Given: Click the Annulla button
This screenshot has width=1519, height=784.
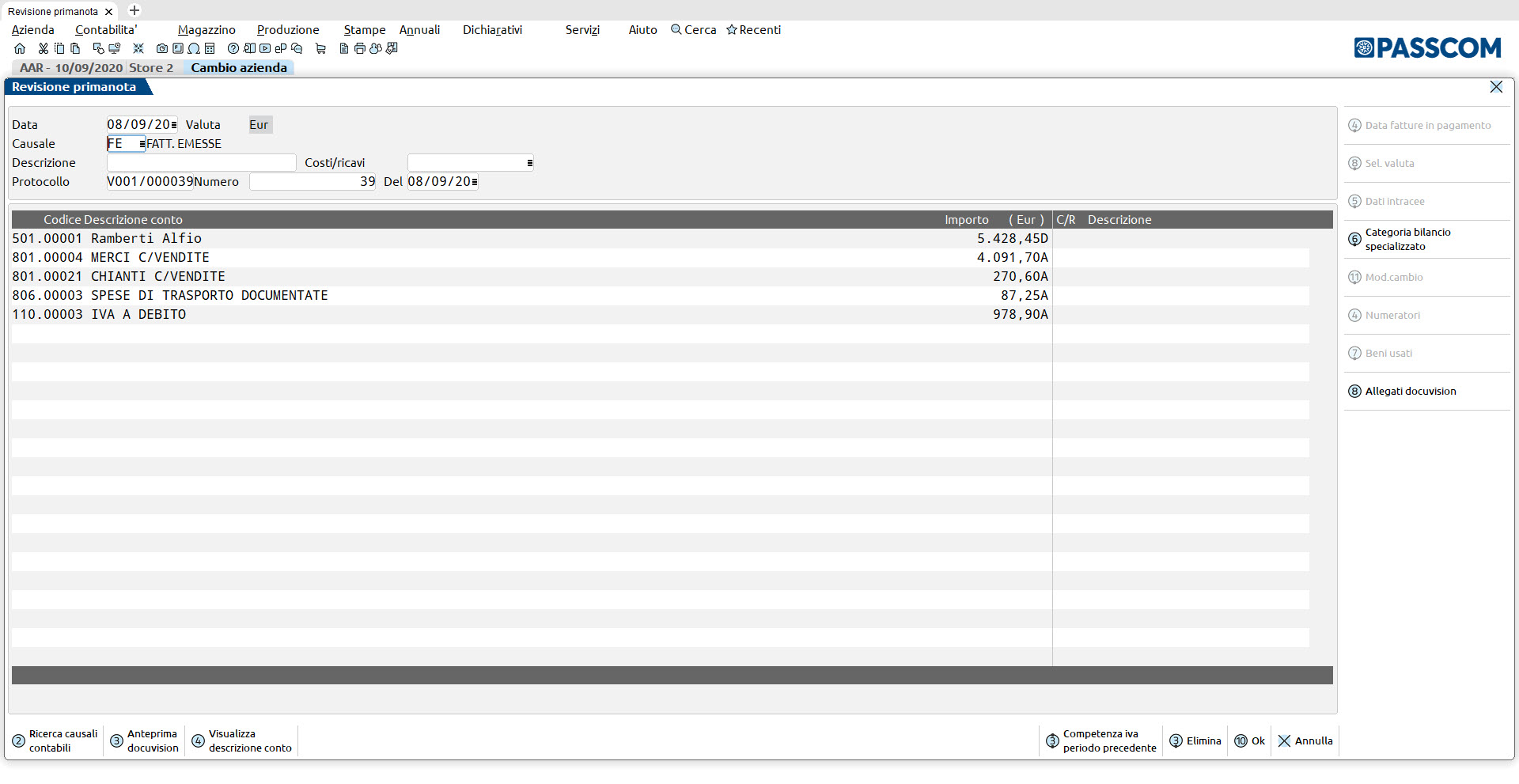Looking at the screenshot, I should tap(1305, 741).
